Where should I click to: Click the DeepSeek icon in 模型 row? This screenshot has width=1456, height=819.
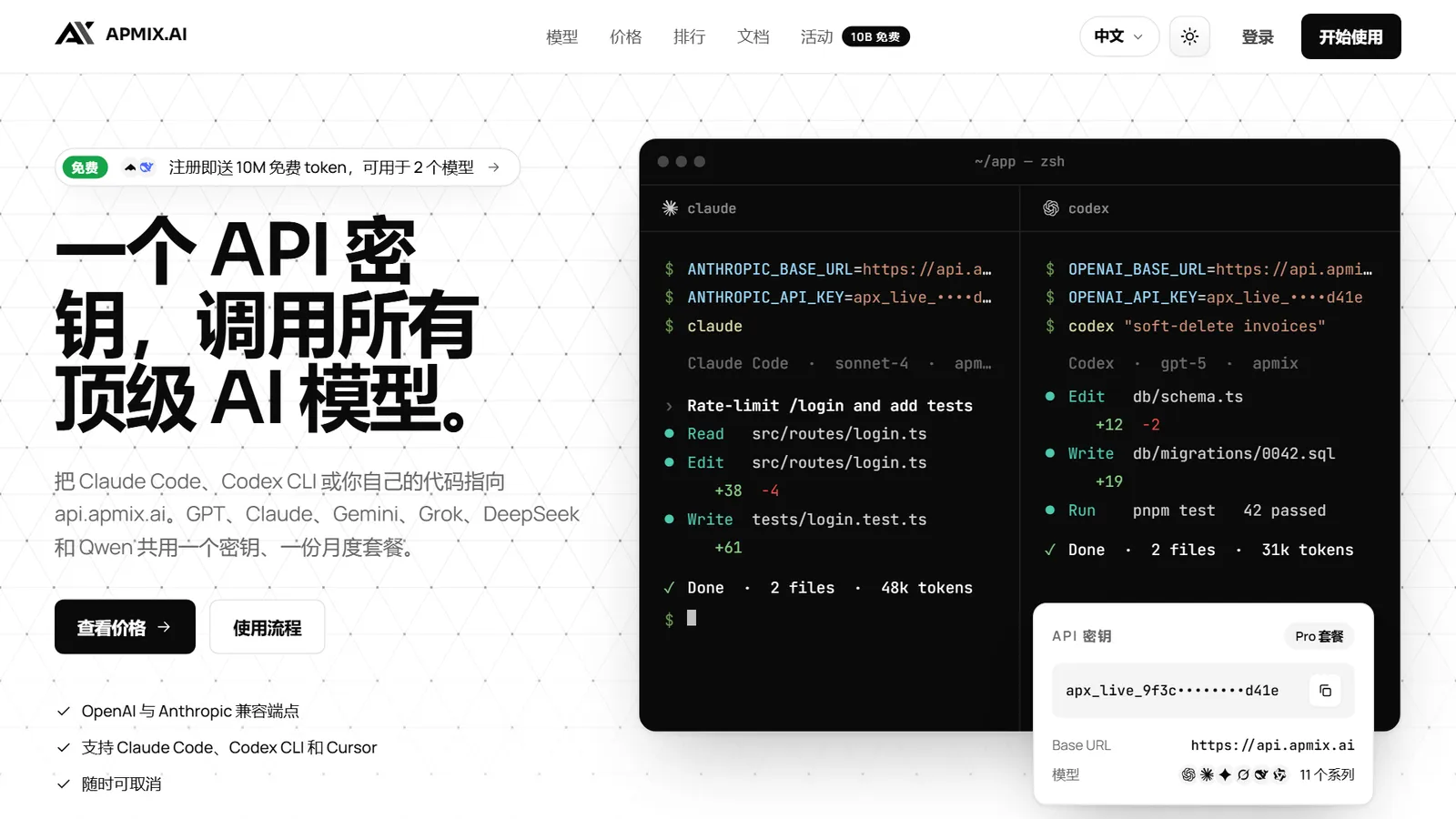[1261, 774]
